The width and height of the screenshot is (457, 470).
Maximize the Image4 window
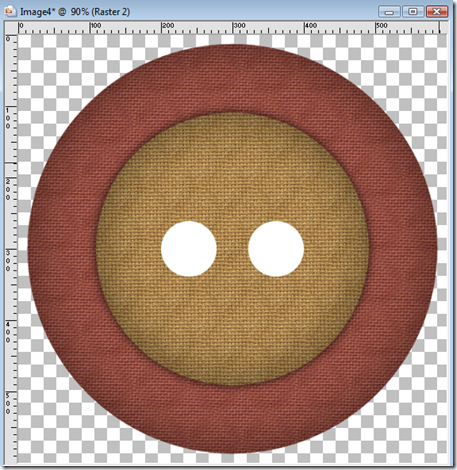(x=413, y=12)
